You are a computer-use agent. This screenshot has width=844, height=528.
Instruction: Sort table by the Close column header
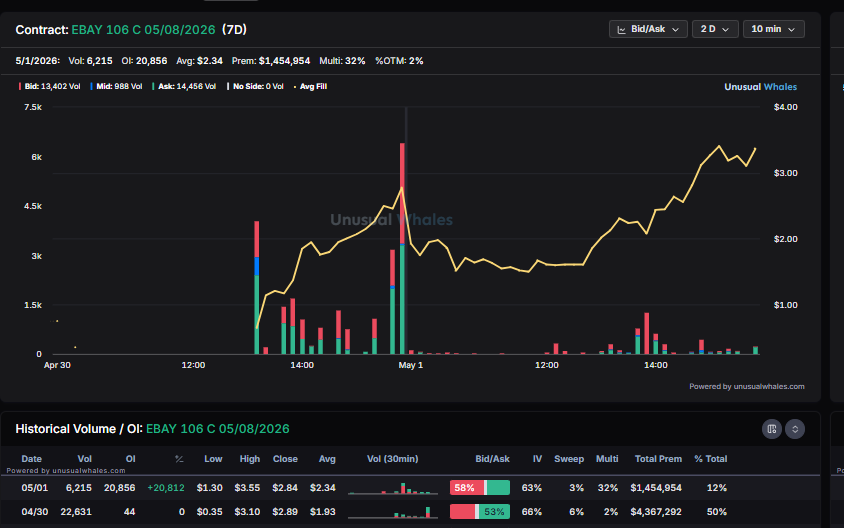point(285,459)
